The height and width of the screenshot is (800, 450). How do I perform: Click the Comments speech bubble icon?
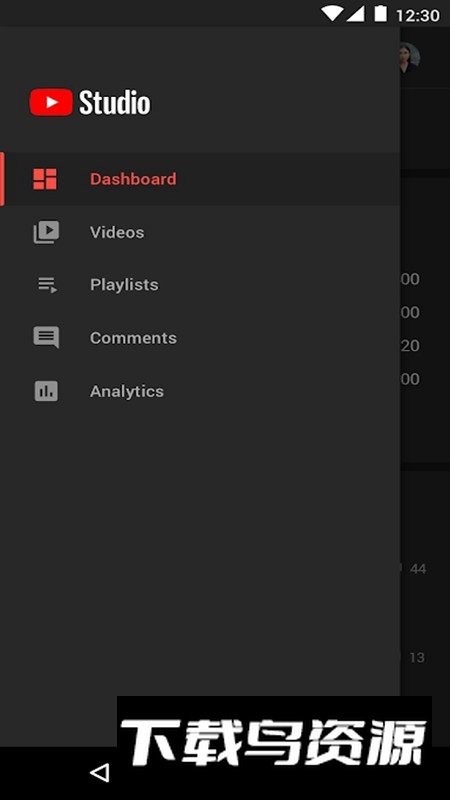click(x=46, y=338)
